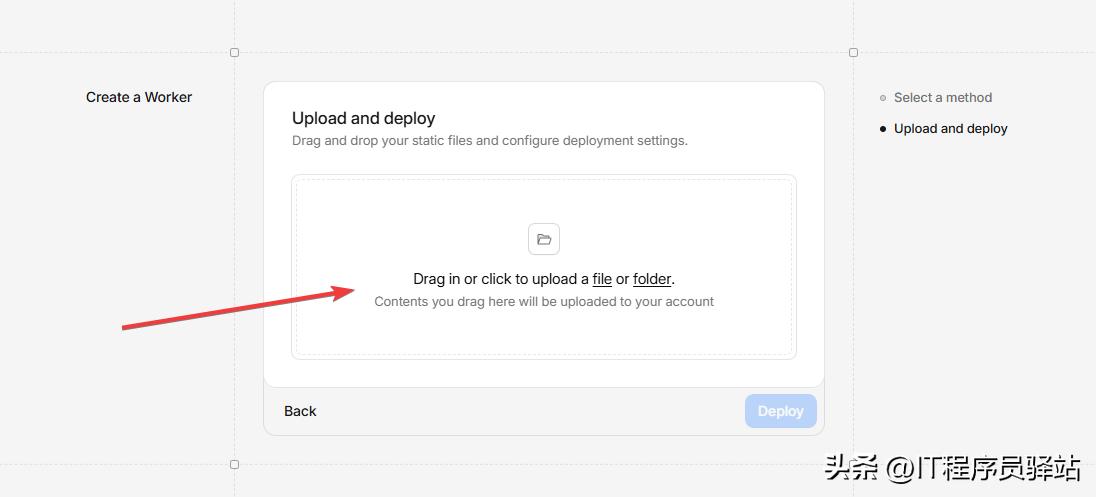This screenshot has width=1096, height=497.
Task: Click the 头条 @IT程序员驿站 watermark
Action: [952, 468]
